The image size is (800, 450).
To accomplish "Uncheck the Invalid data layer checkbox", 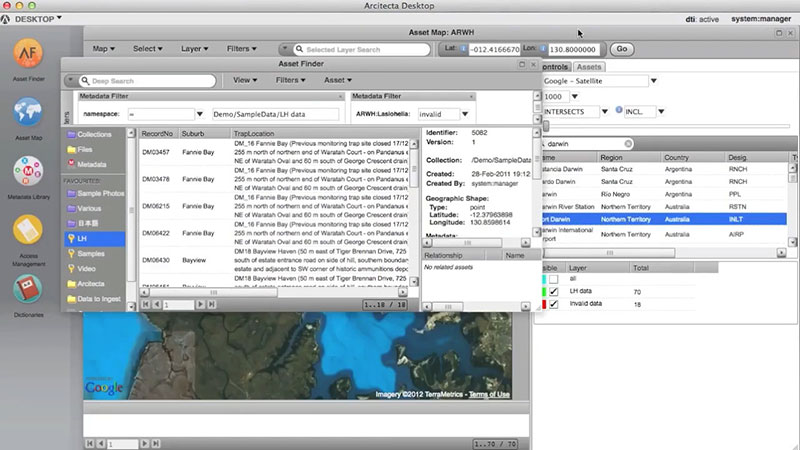I will [x=554, y=304].
